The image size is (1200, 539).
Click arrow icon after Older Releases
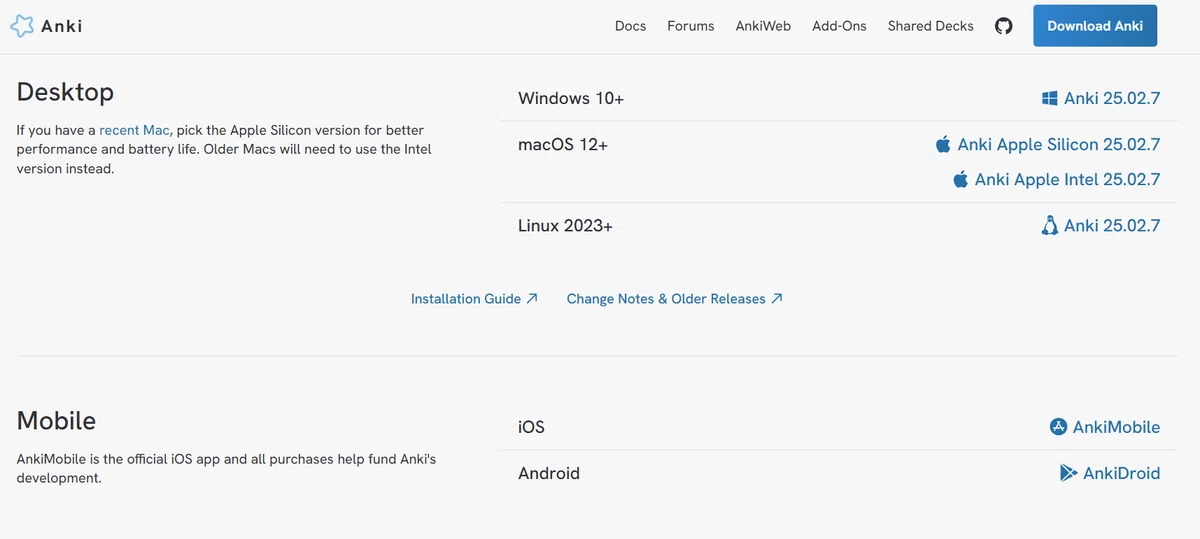click(777, 298)
